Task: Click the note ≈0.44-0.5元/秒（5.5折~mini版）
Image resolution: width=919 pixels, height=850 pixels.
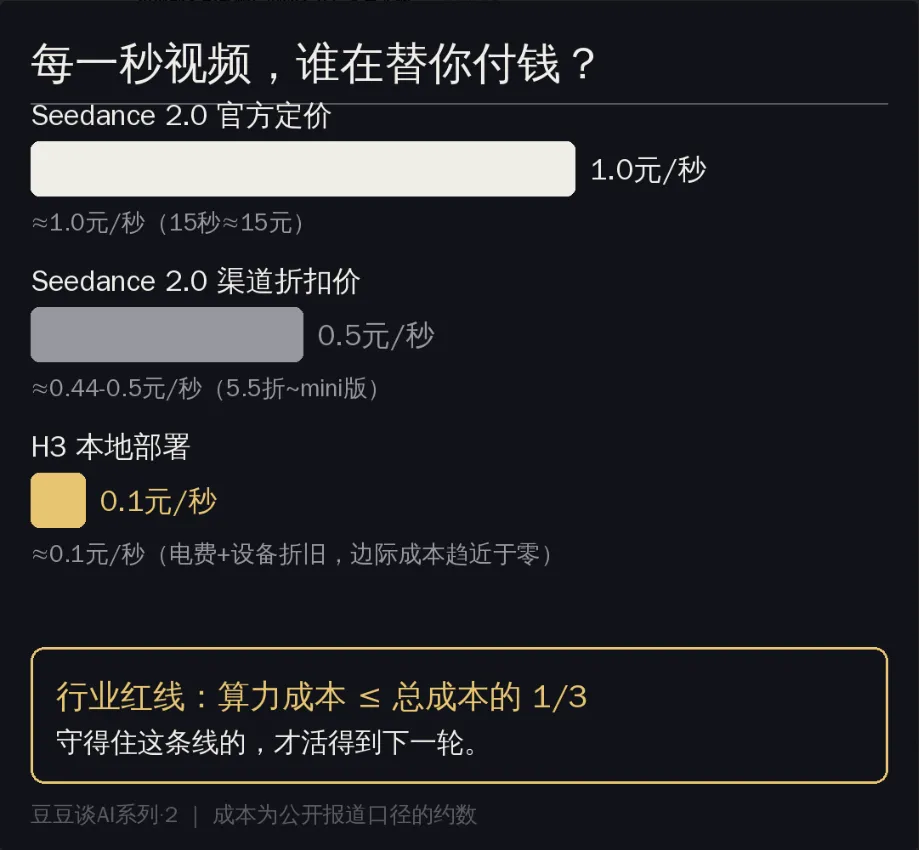Action: coord(206,389)
